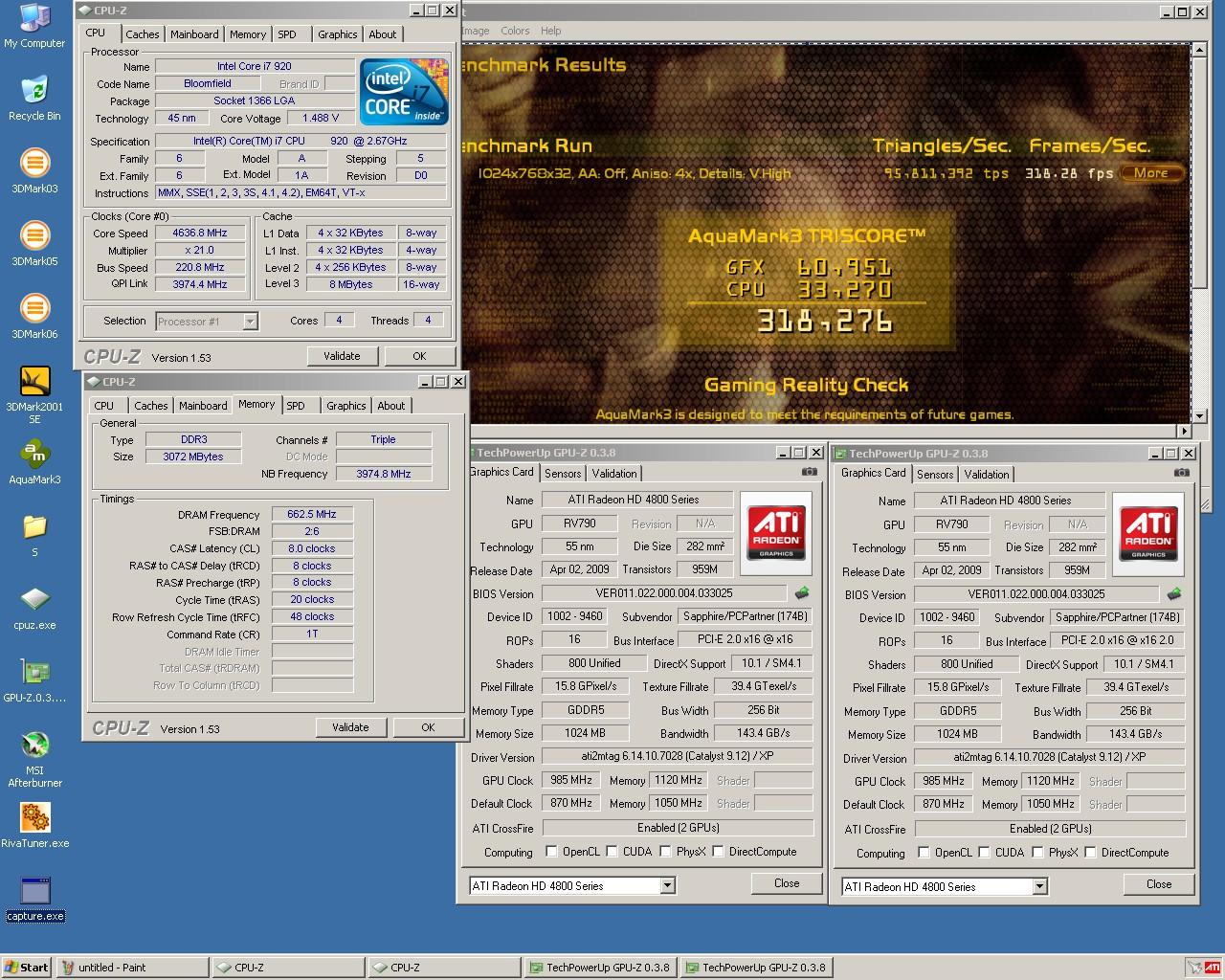
Task: Click More button in AquaMark3 results
Action: (x=1151, y=173)
